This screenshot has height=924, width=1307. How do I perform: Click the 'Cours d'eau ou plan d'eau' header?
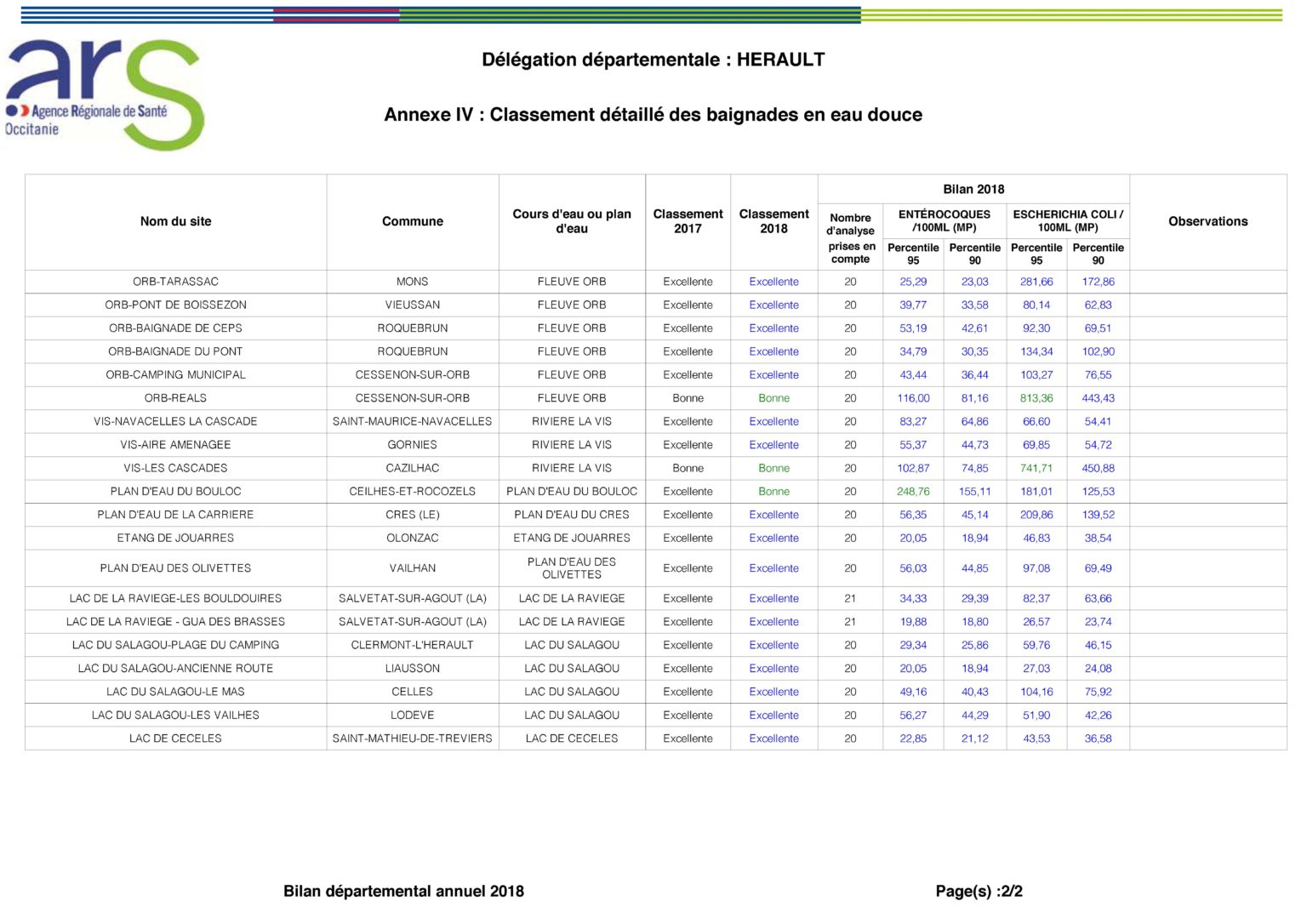572,221
